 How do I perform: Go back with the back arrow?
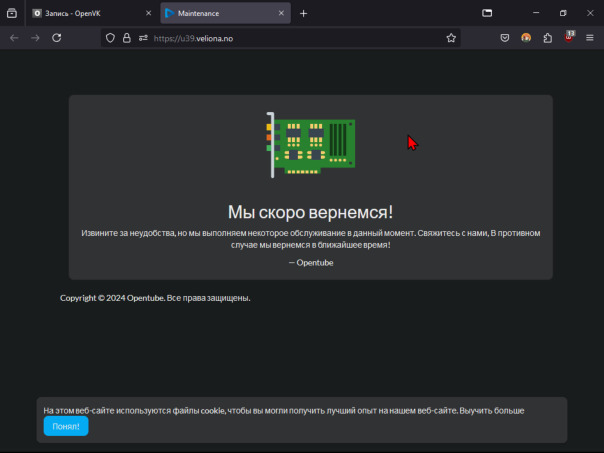tap(14, 38)
